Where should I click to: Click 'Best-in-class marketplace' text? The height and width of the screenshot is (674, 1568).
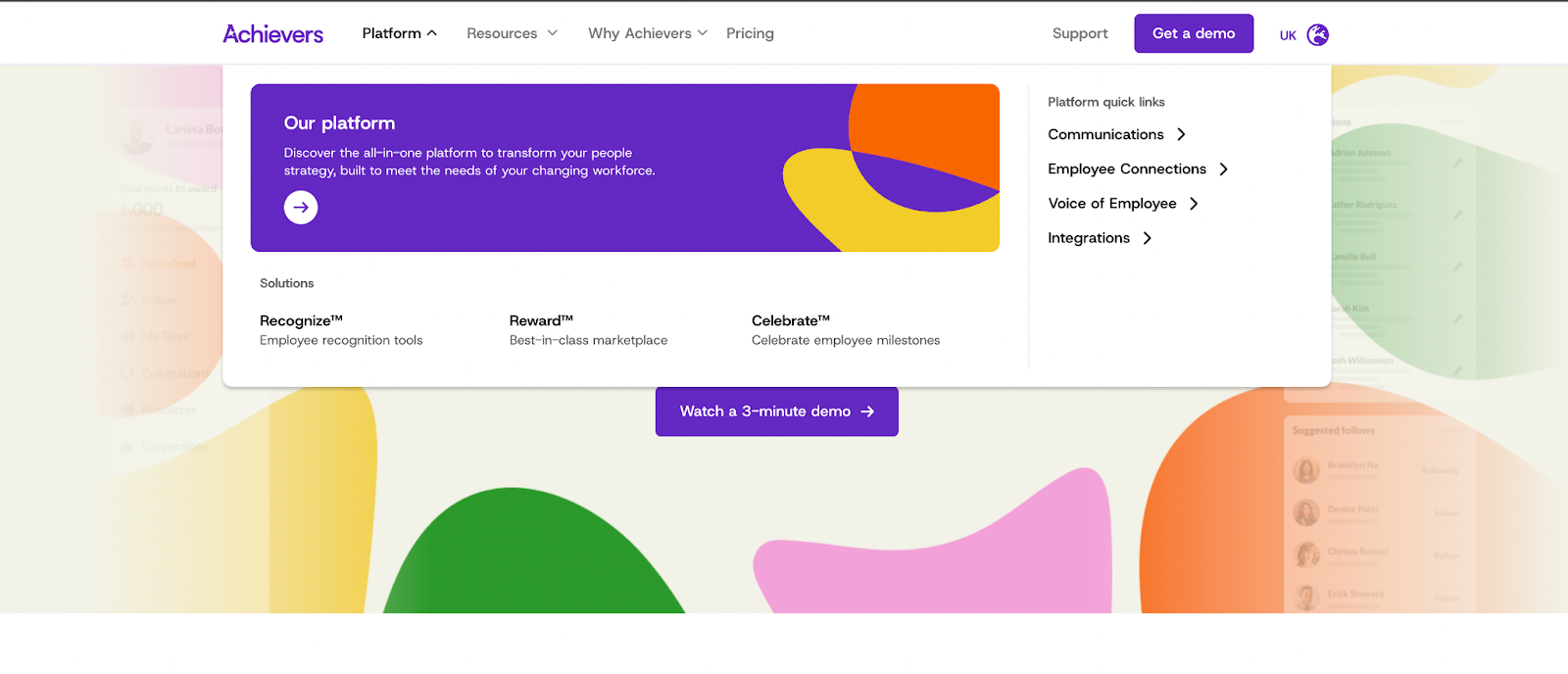point(588,340)
